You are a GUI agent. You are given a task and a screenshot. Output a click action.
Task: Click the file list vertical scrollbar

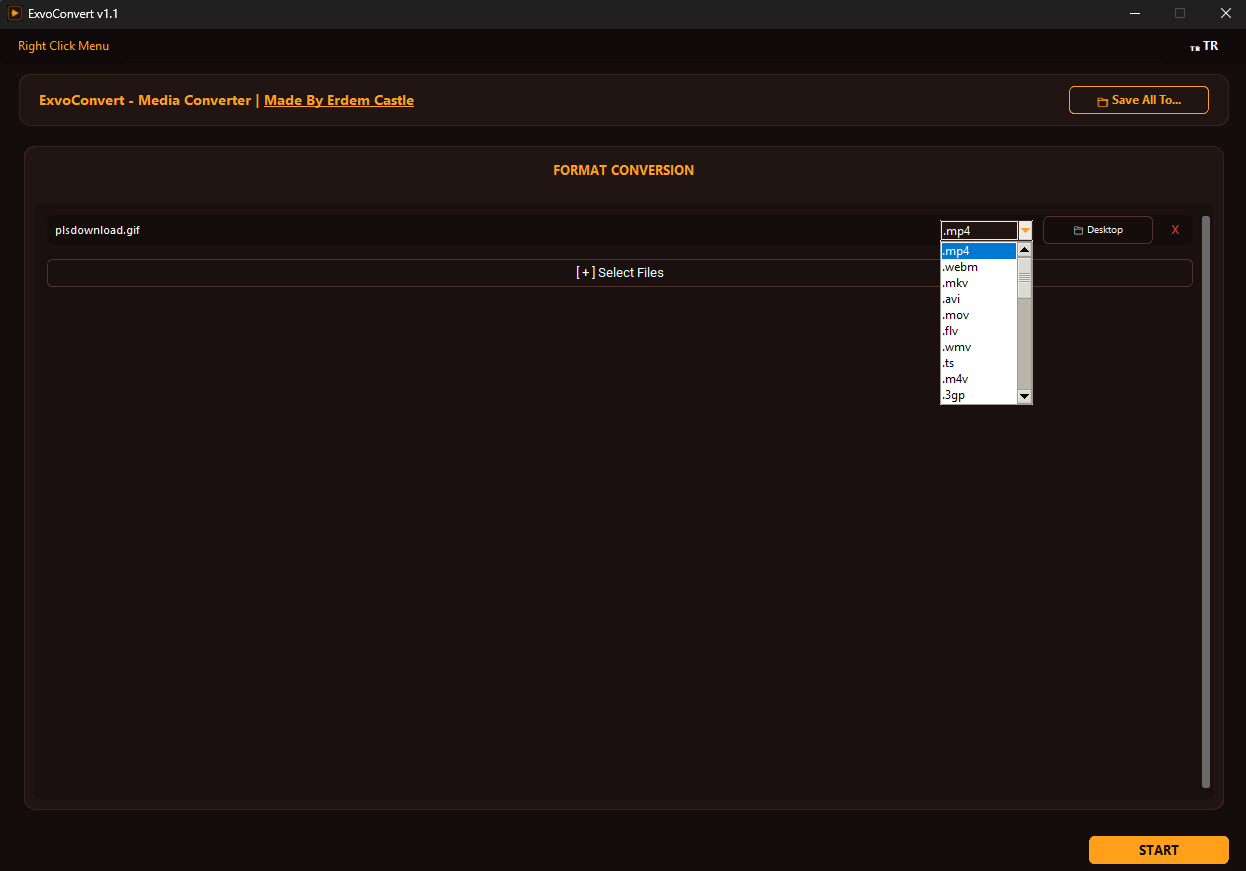pyautogui.click(x=1206, y=501)
